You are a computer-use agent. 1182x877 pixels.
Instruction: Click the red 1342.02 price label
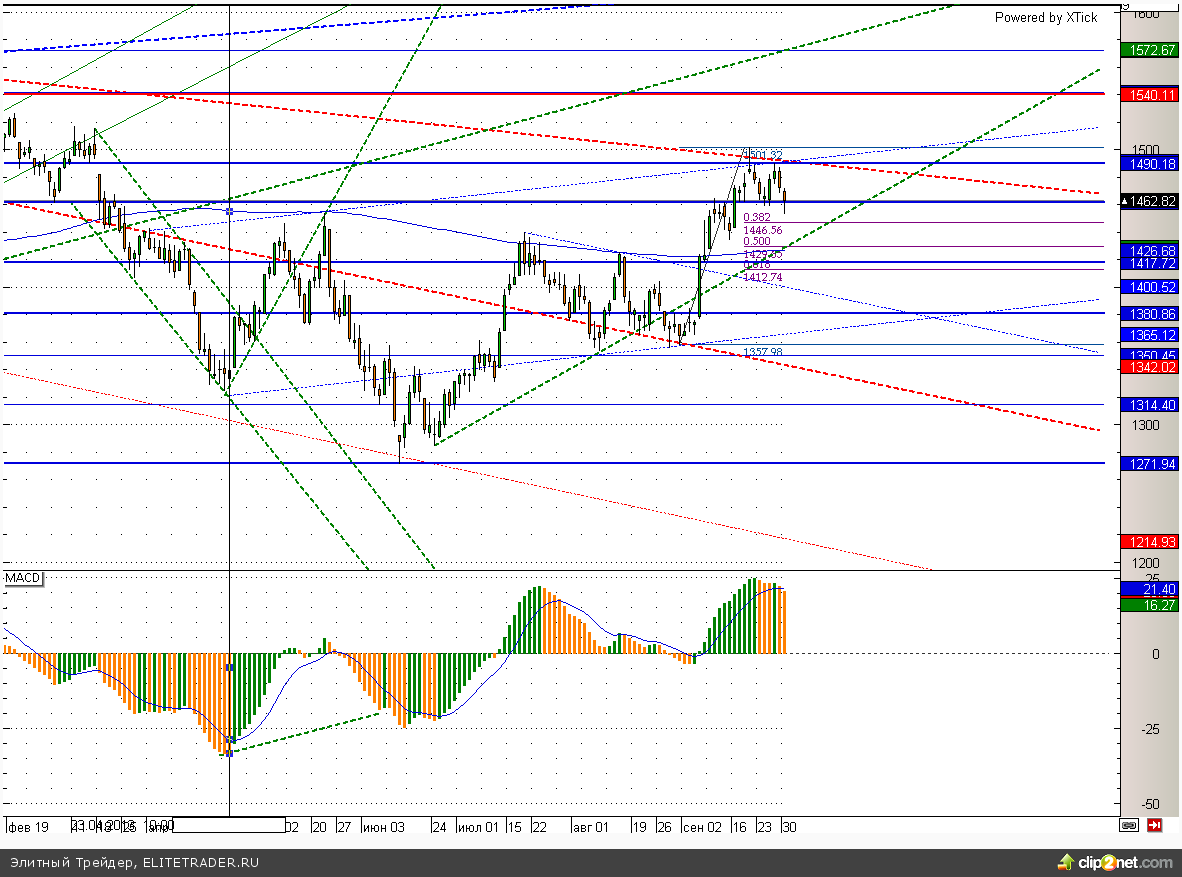click(1150, 367)
